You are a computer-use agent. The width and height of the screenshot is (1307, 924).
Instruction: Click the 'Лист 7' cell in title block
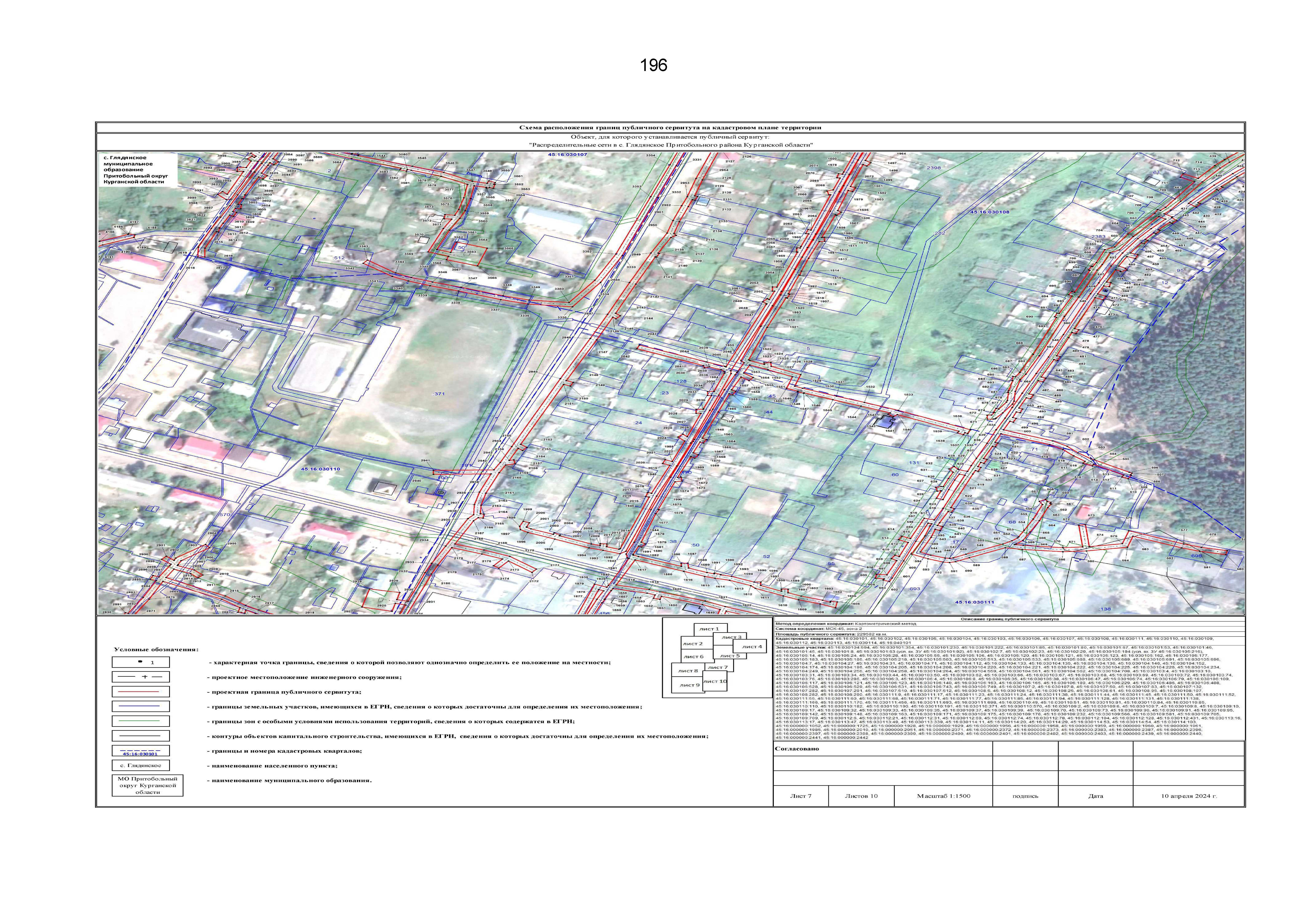pyautogui.click(x=800, y=796)
